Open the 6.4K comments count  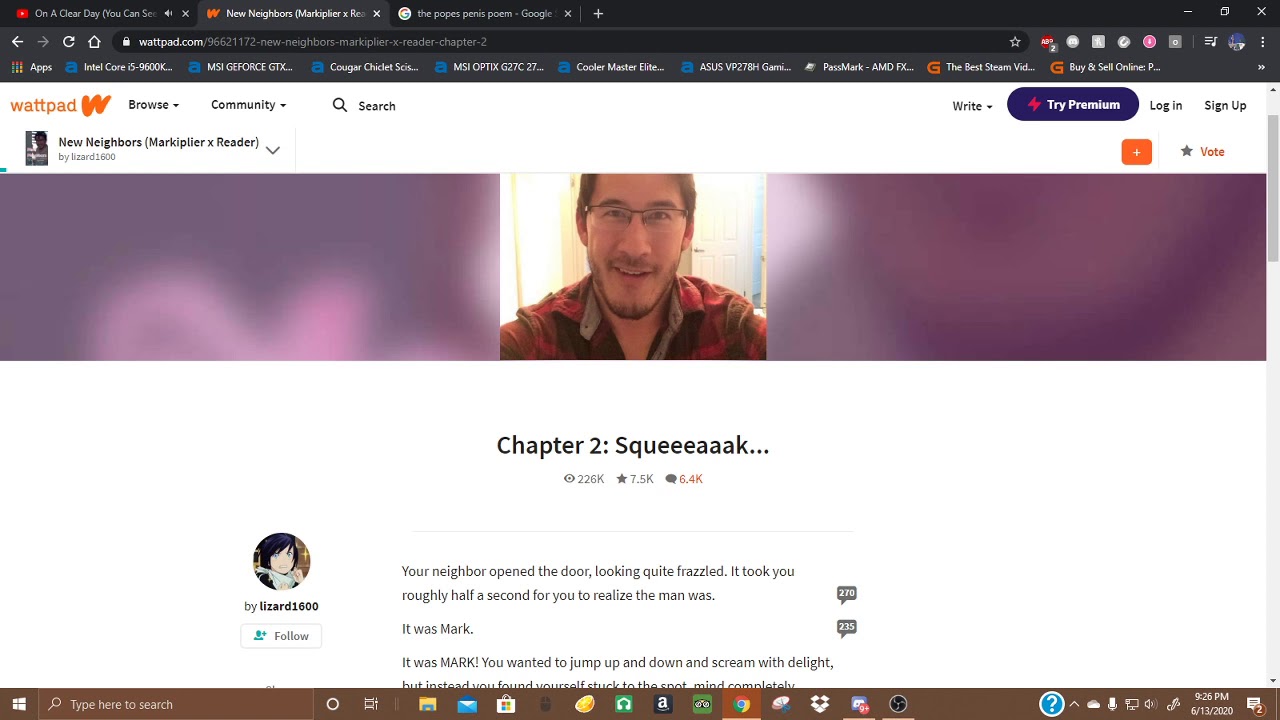(x=684, y=479)
